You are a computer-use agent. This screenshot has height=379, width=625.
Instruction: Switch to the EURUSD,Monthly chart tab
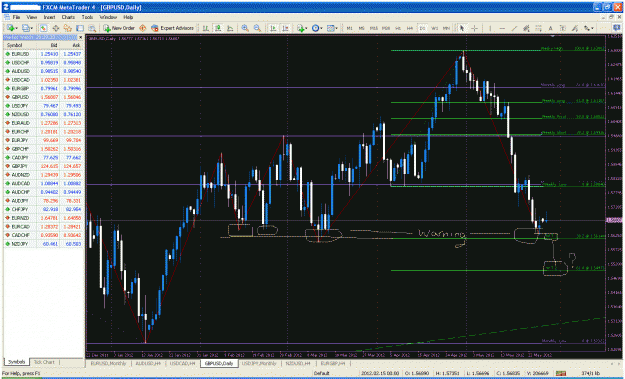(108, 363)
